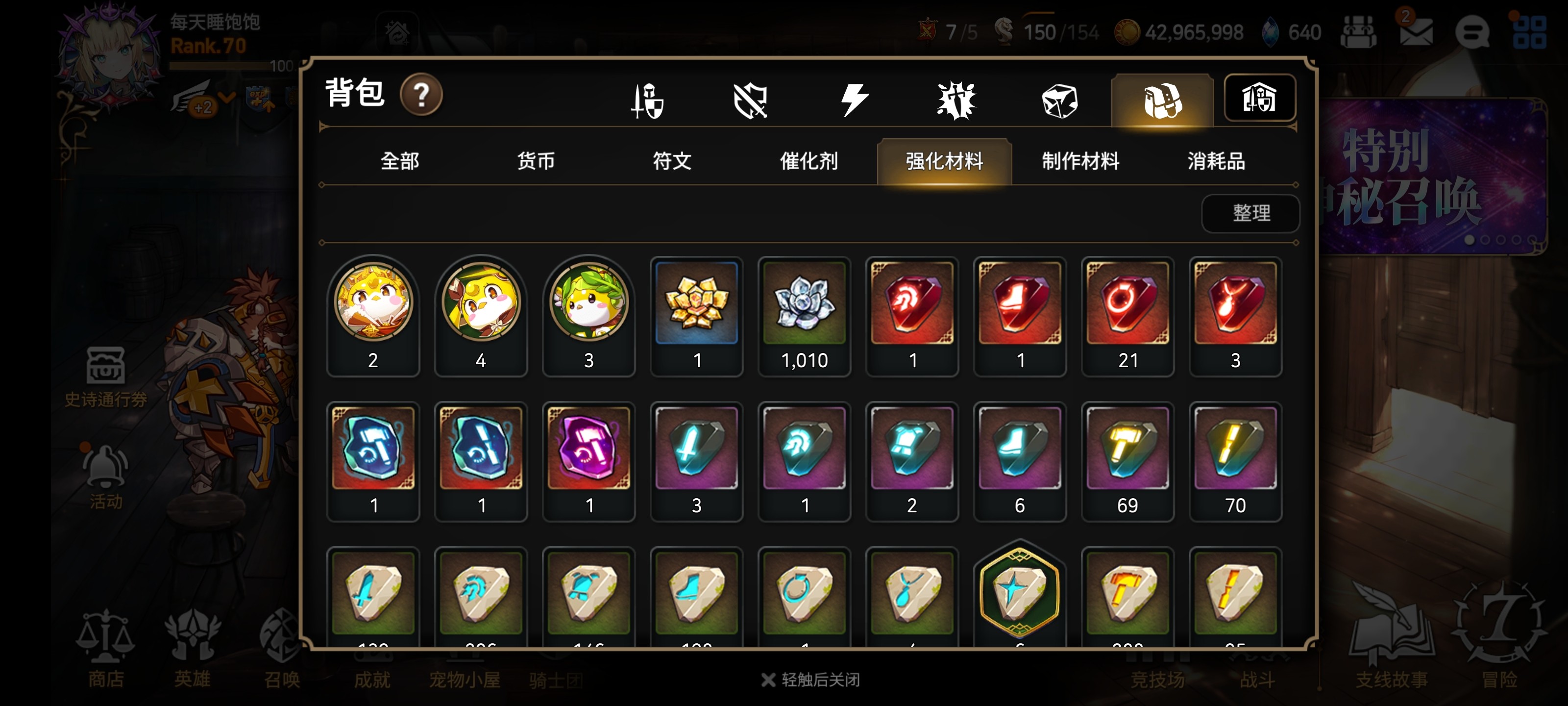Switch to the 符文 tab
This screenshot has height=706, width=1568.
pyautogui.click(x=672, y=161)
